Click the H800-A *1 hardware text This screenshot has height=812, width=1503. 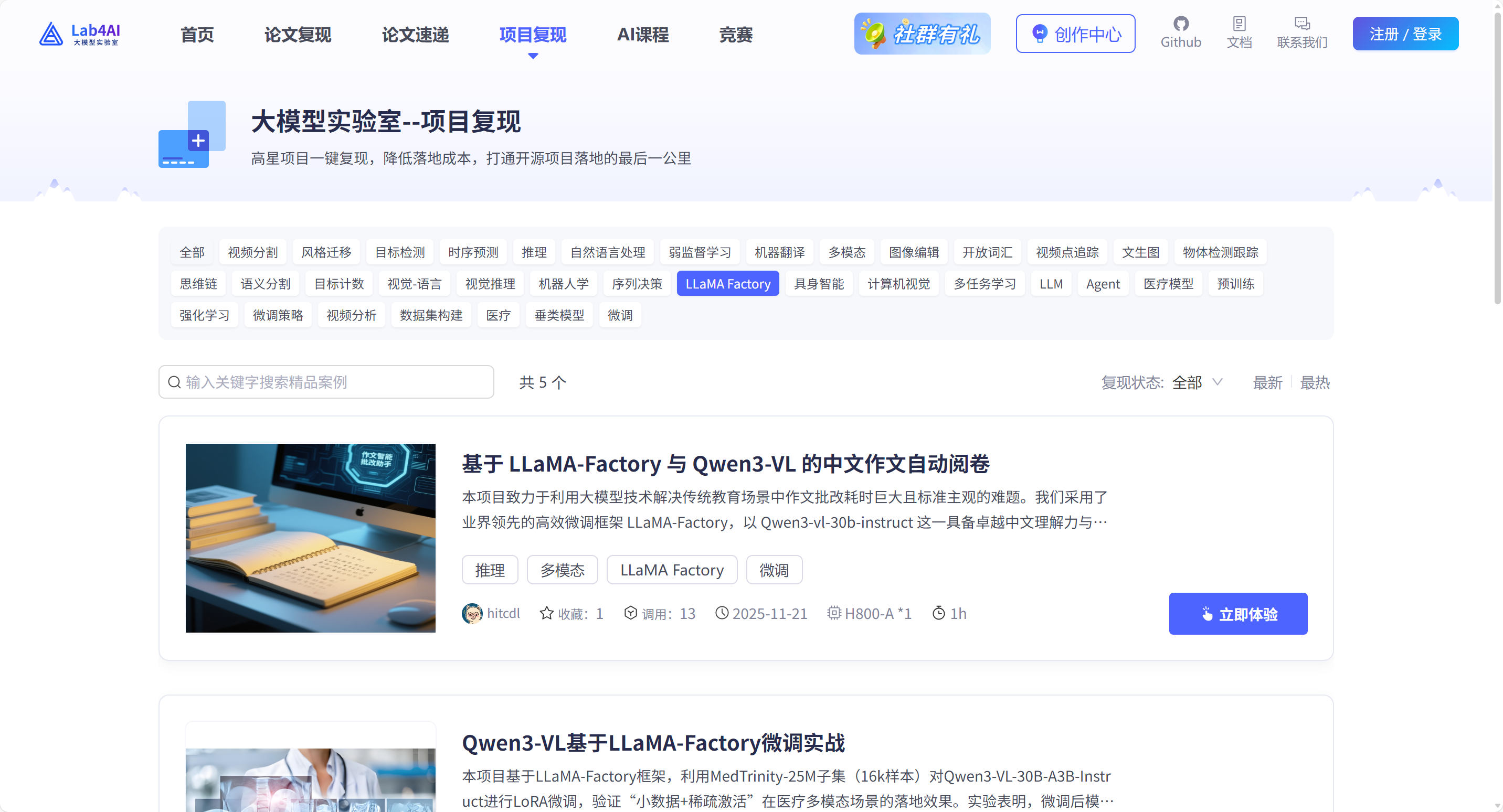878,614
